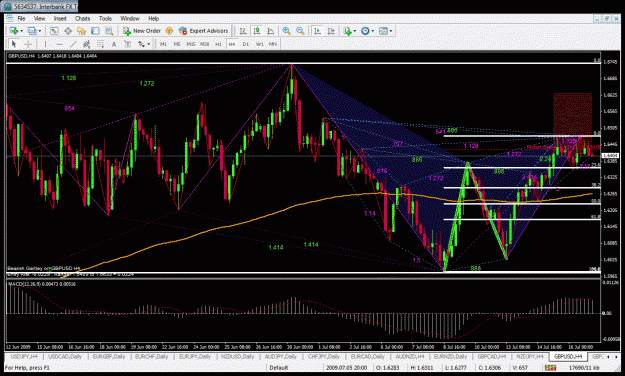The height and width of the screenshot is (376, 625).
Task: Open the Strategy Tester icon
Action: pos(109,31)
